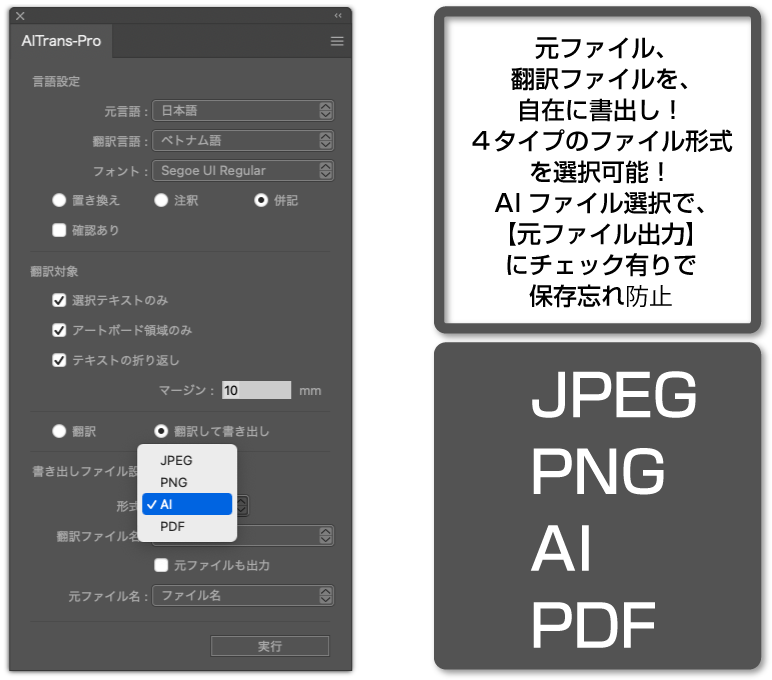Viewport: 772px width, 680px height.
Task: Choose PDF from the format menu
Action: click(187, 526)
